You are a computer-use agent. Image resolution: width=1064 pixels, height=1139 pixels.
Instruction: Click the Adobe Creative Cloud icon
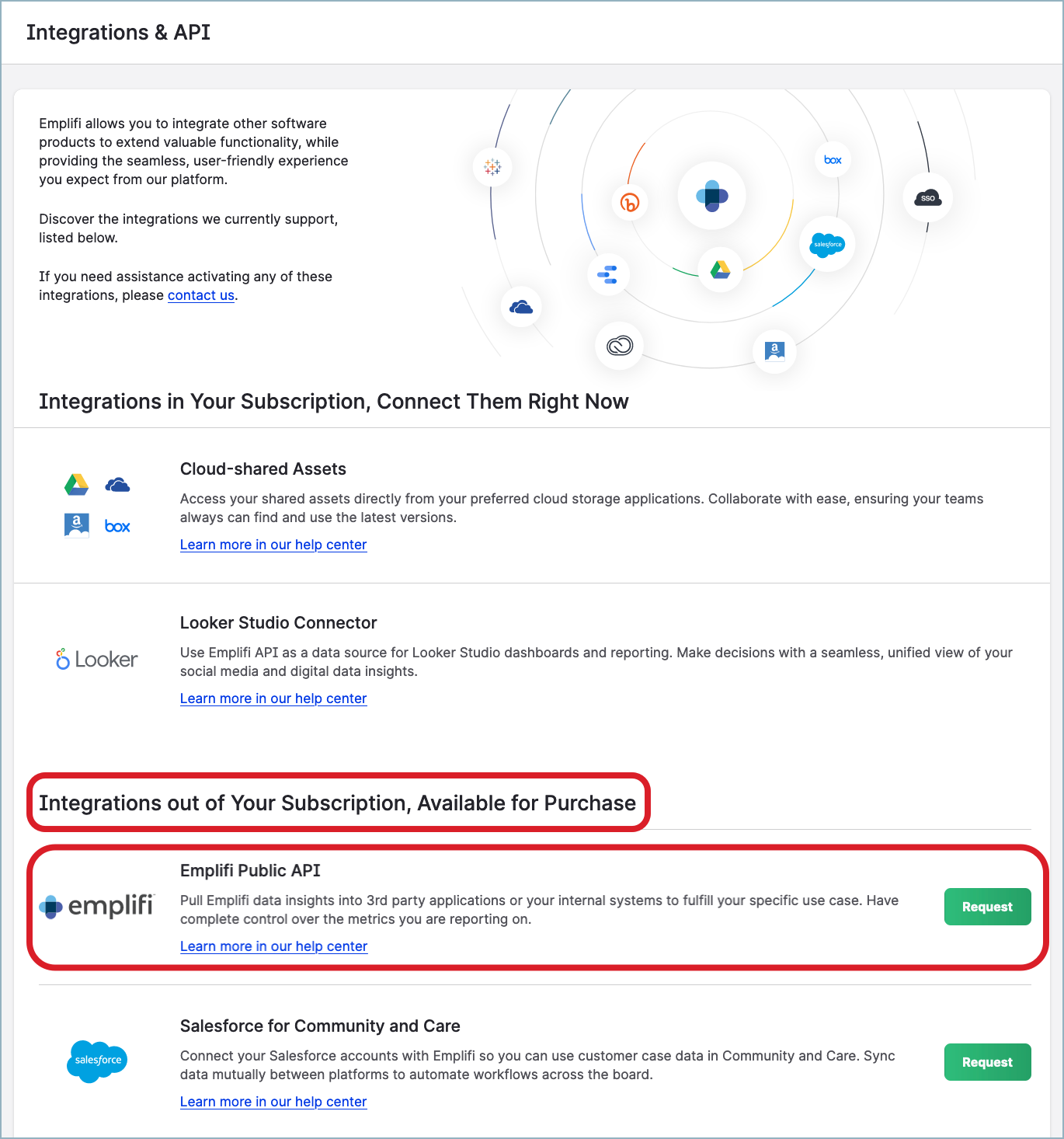[620, 345]
